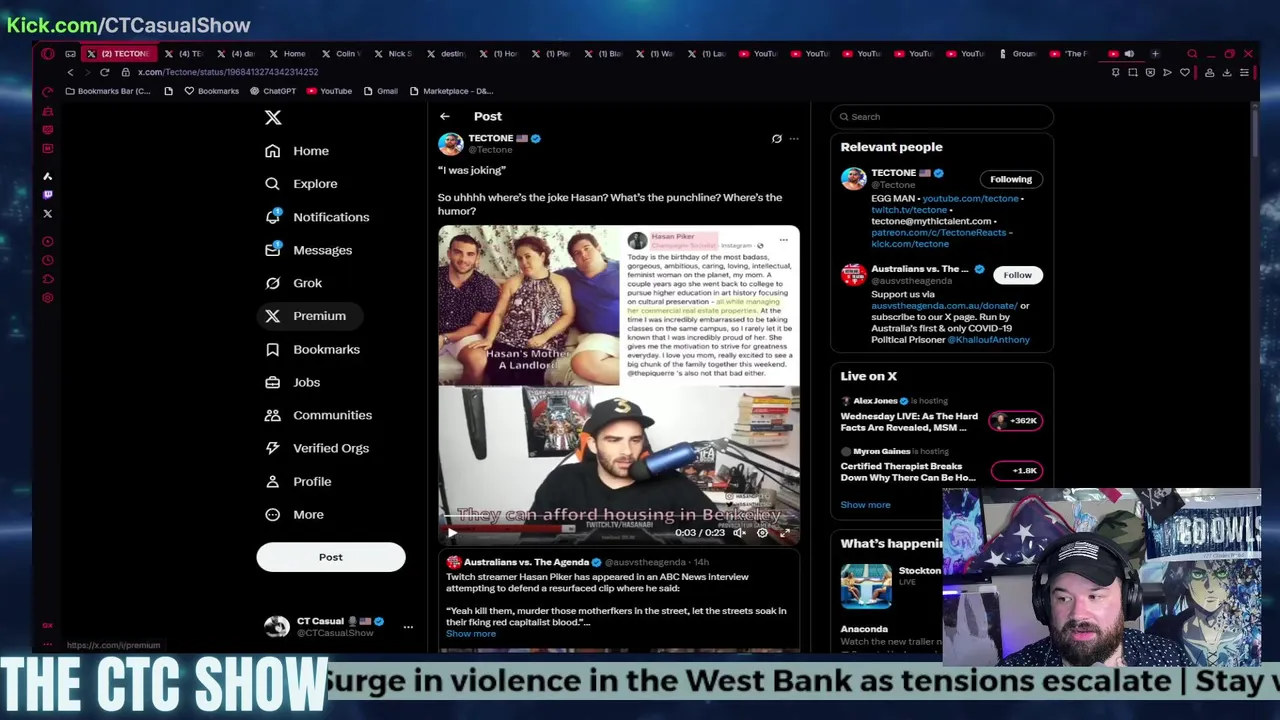Click the Grok explain icon on post
This screenshot has height=720, width=1280.
click(776, 139)
